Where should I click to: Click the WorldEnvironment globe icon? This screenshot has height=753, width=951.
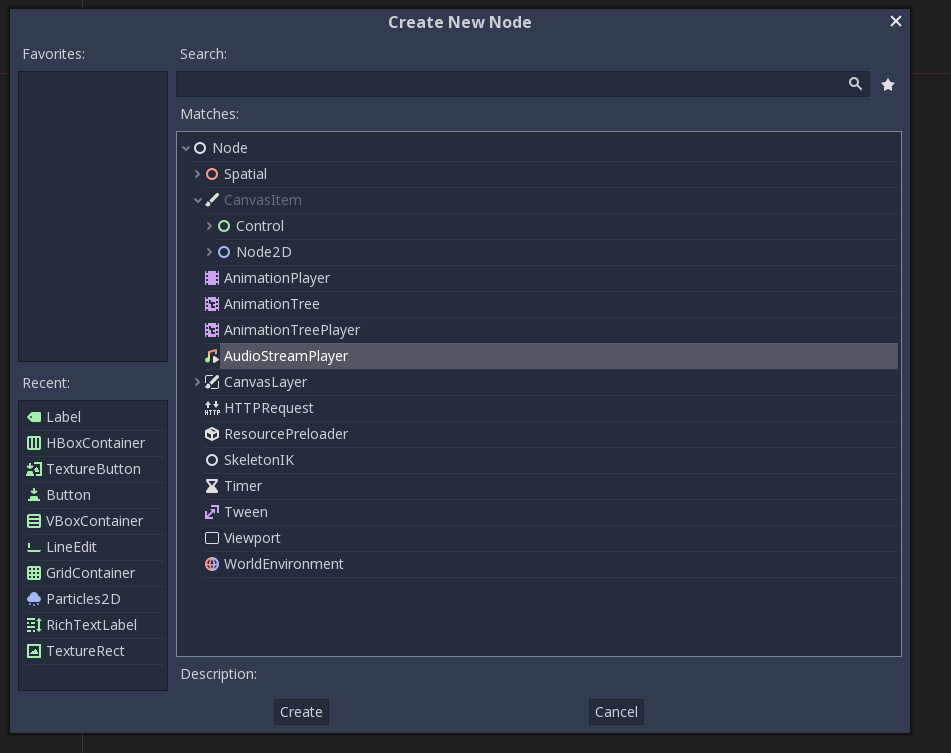pos(211,564)
